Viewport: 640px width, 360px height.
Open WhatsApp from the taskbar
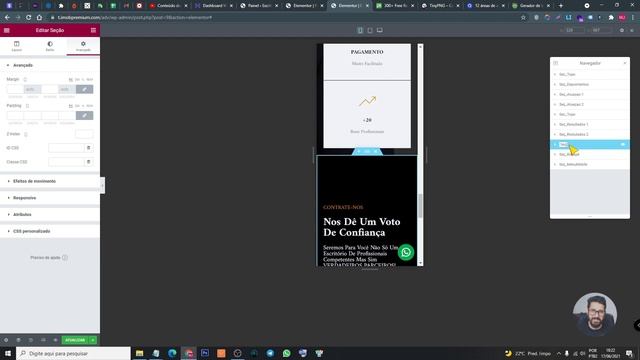click(x=287, y=353)
